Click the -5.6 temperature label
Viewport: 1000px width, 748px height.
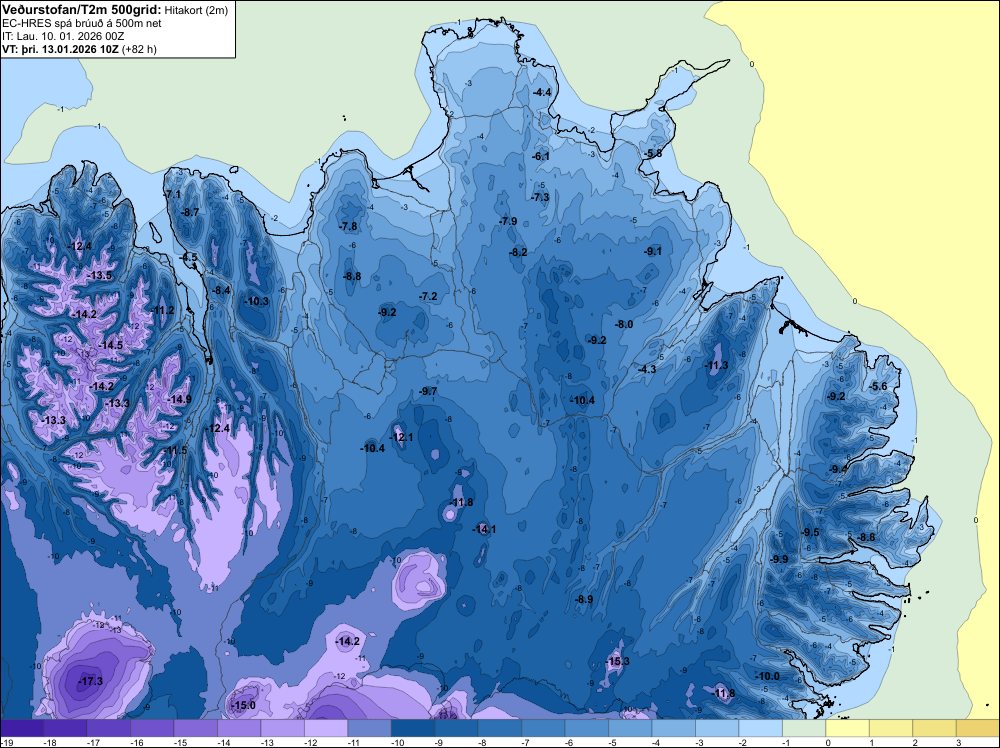[879, 386]
